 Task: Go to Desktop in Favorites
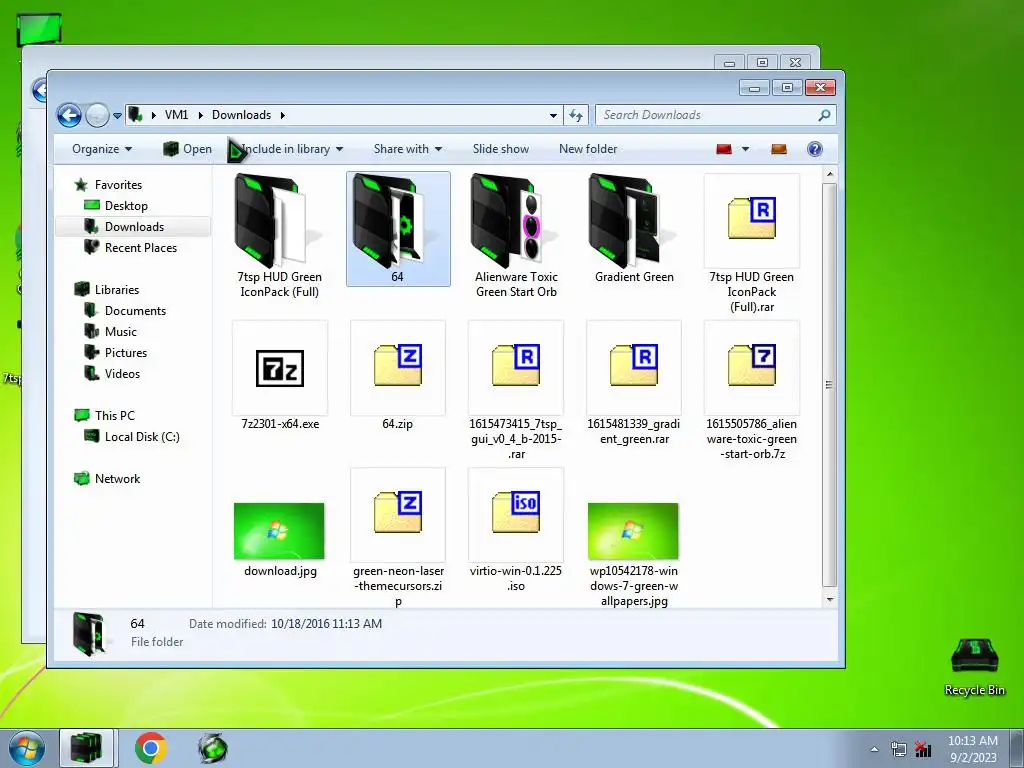(x=126, y=206)
